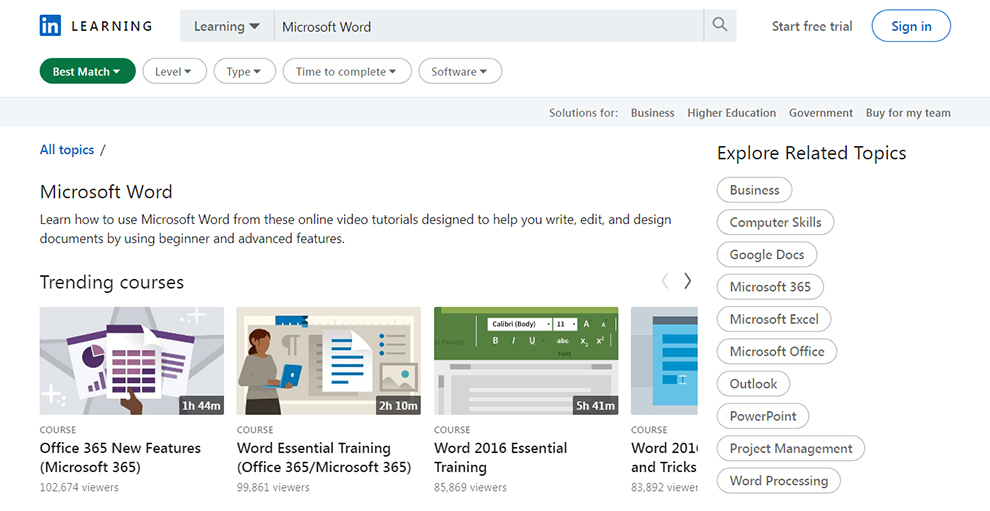990x511 pixels.
Task: Open the partially visible fourth course thumbnail
Action: pyautogui.click(x=664, y=361)
